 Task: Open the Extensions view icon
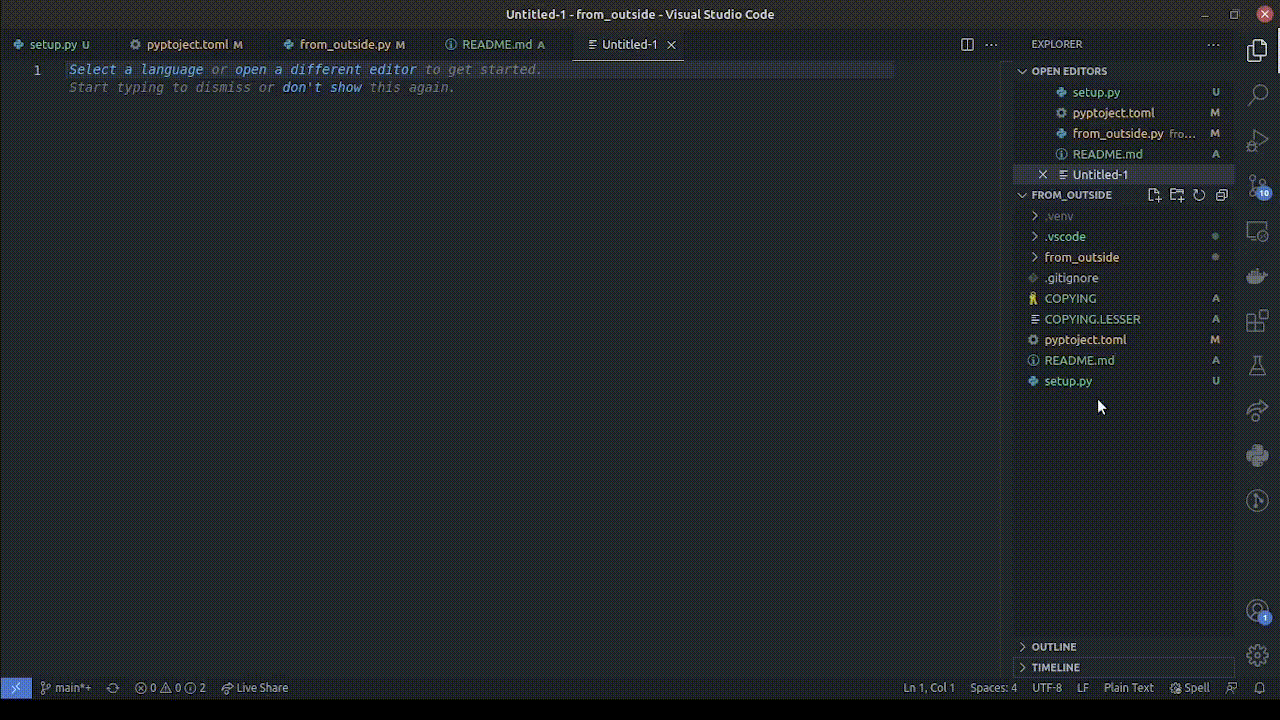[x=1257, y=322]
